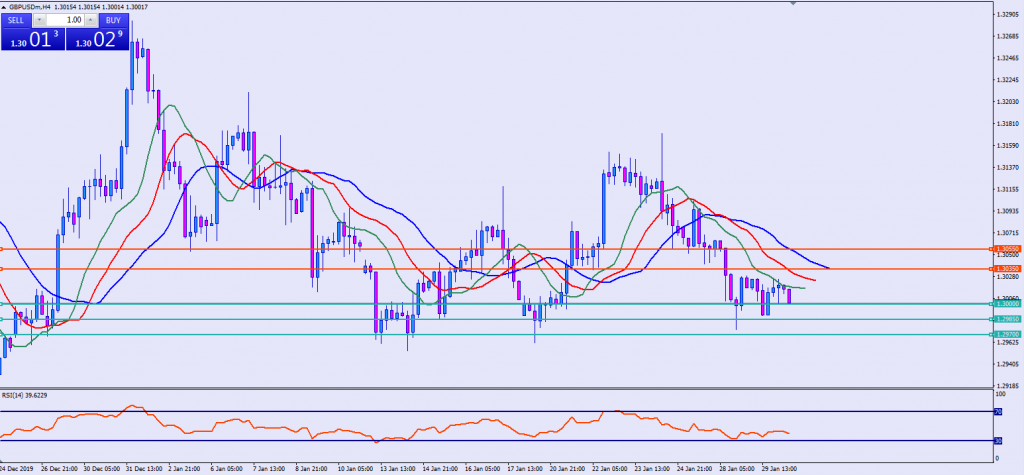Select the 1.30000 teal price label
Viewport: 1024px width, 475px height.
click(1003, 304)
